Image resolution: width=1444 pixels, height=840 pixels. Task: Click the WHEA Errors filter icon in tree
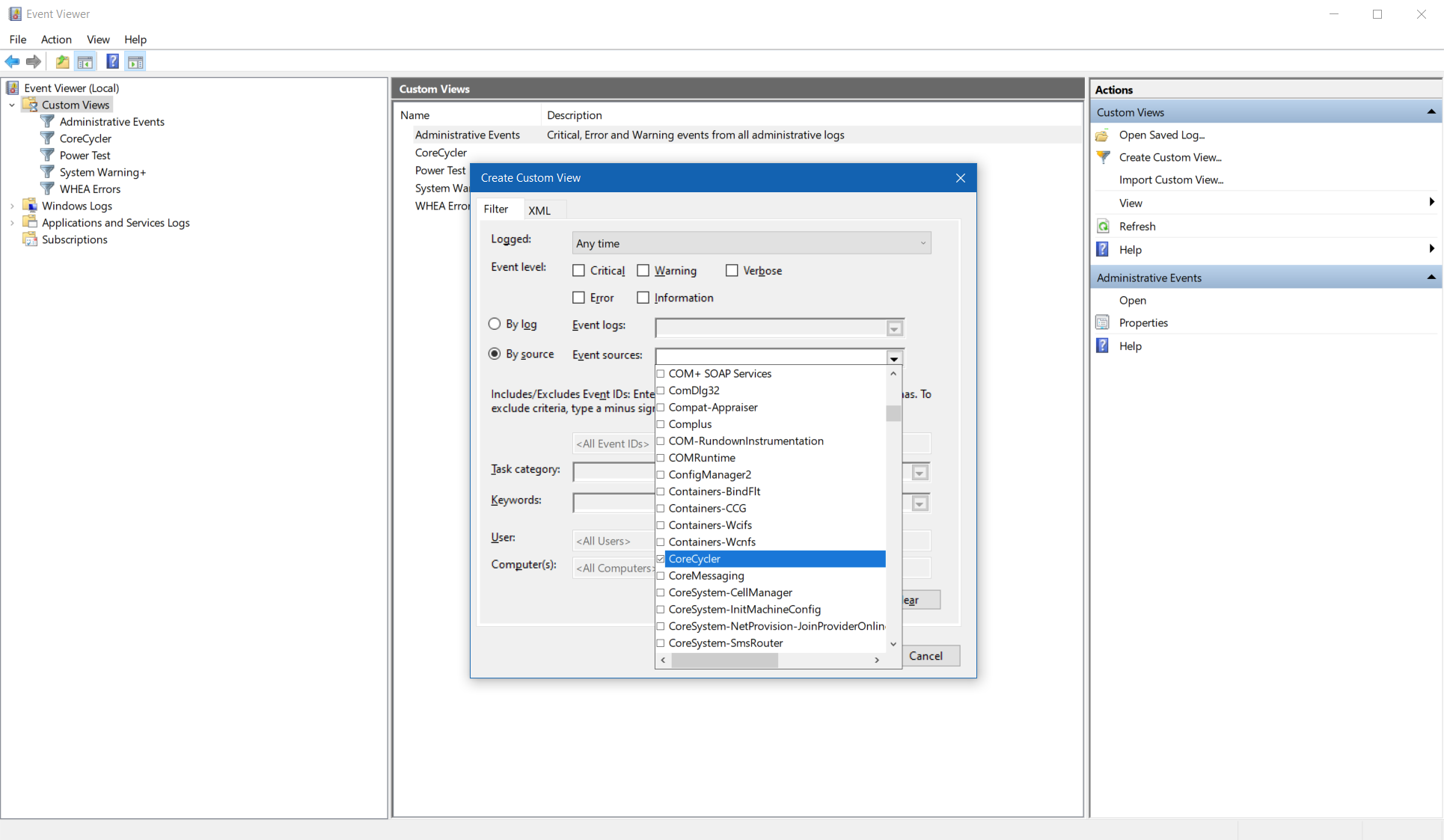click(x=48, y=188)
